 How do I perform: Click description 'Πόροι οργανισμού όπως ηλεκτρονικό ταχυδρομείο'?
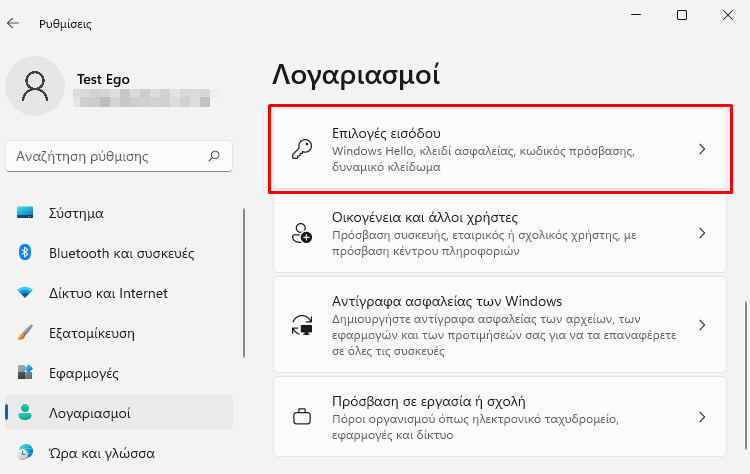[475, 419]
